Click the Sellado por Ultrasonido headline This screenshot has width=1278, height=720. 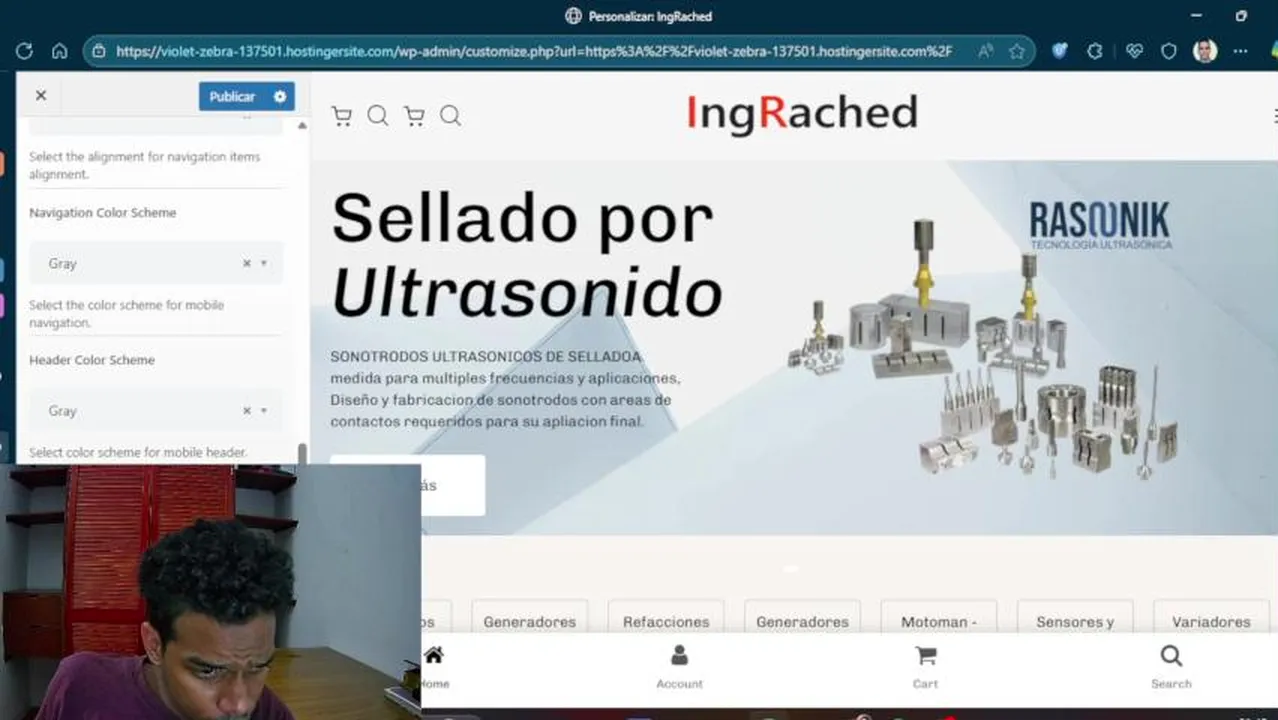click(x=527, y=255)
